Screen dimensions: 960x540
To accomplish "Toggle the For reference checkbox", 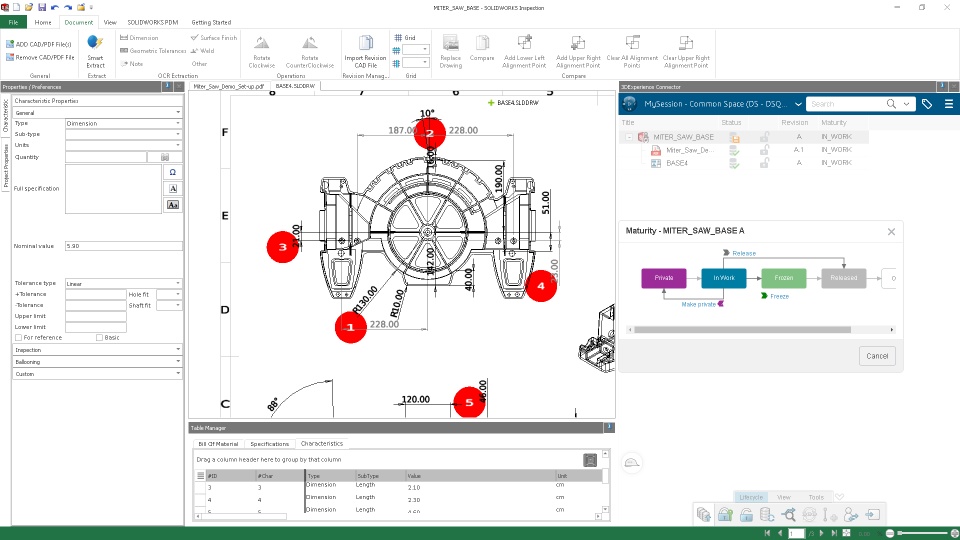I will (18, 337).
